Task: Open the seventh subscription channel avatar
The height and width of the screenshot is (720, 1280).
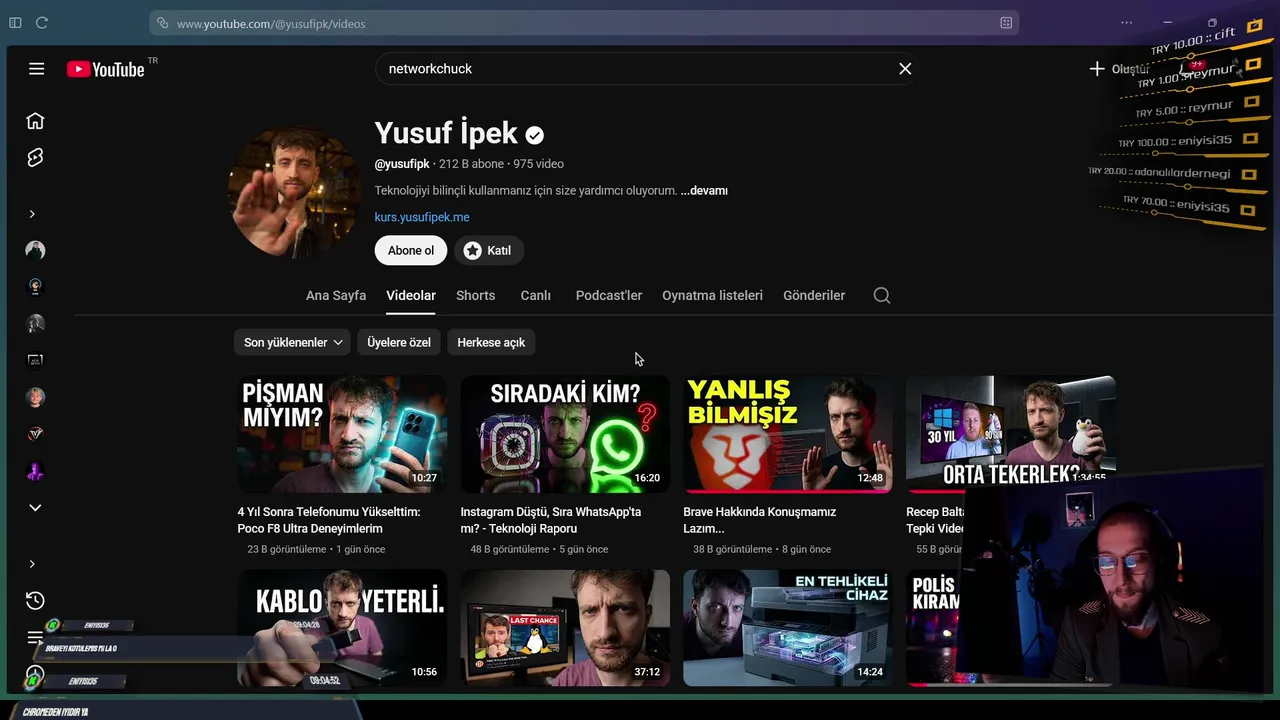Action: (x=35, y=471)
